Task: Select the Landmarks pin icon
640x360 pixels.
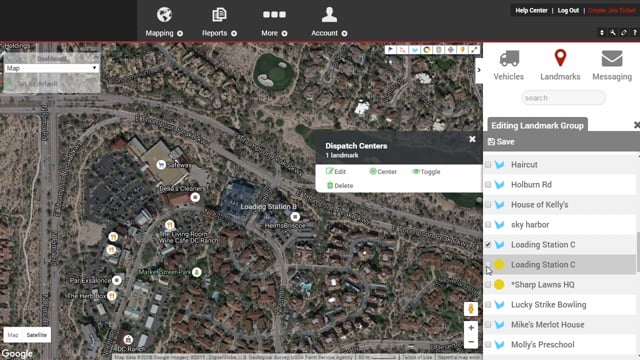Action: click(560, 64)
